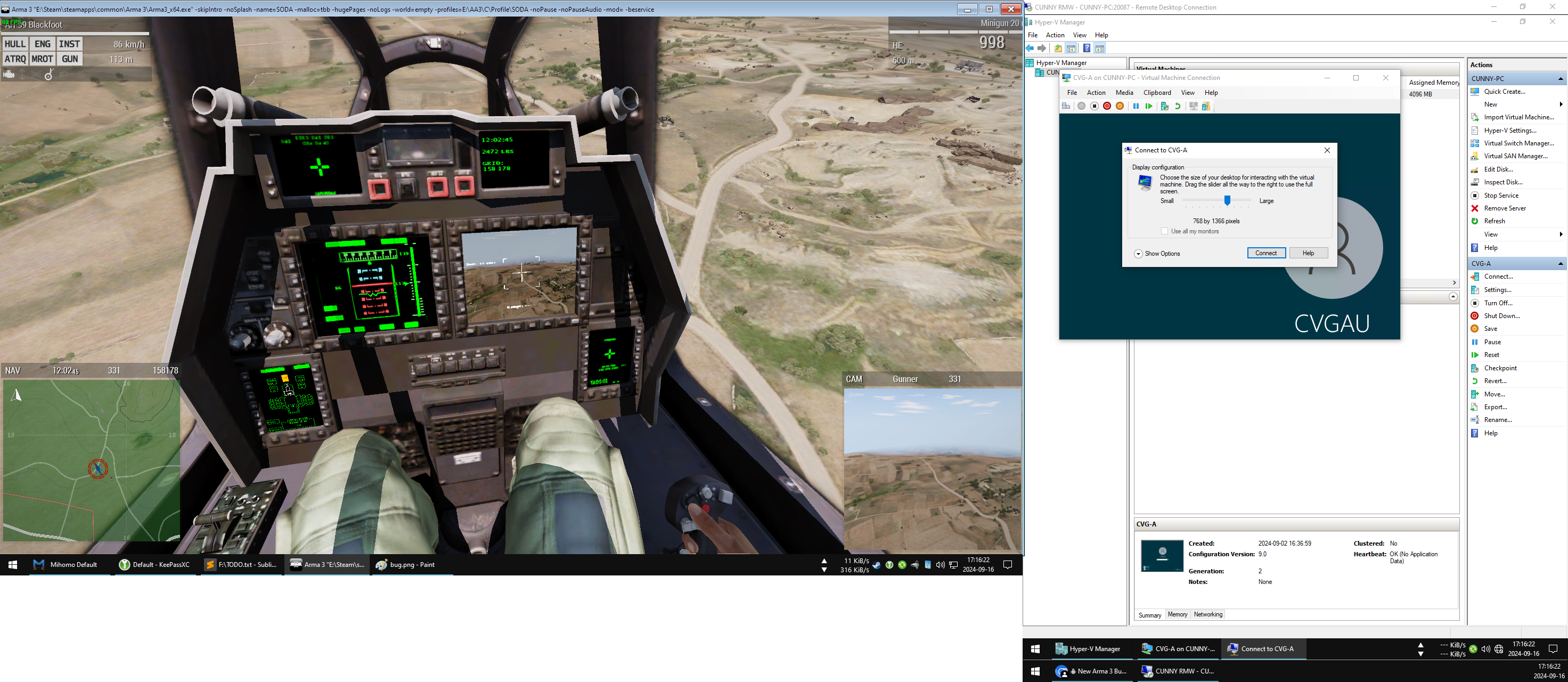Screen dimensions: 1568x682
Task: Click Export... action under CVG-A
Action: (1496, 407)
